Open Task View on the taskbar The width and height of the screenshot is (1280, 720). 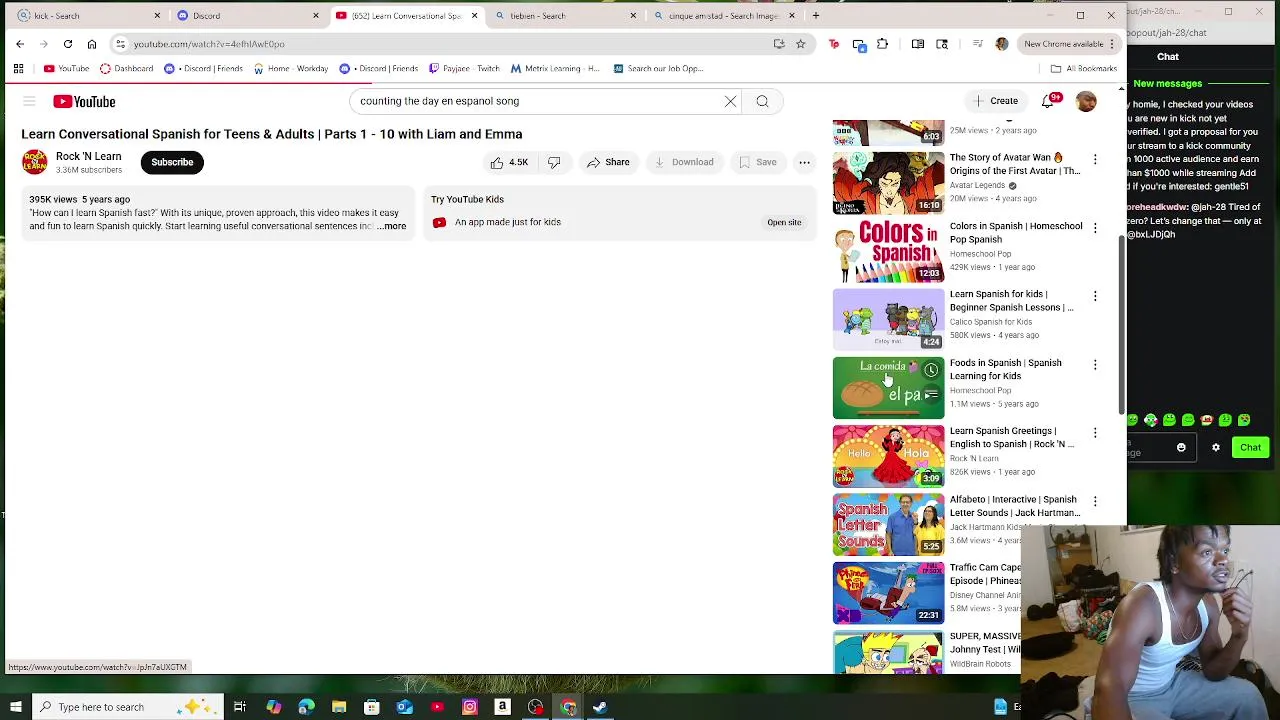tap(240, 707)
